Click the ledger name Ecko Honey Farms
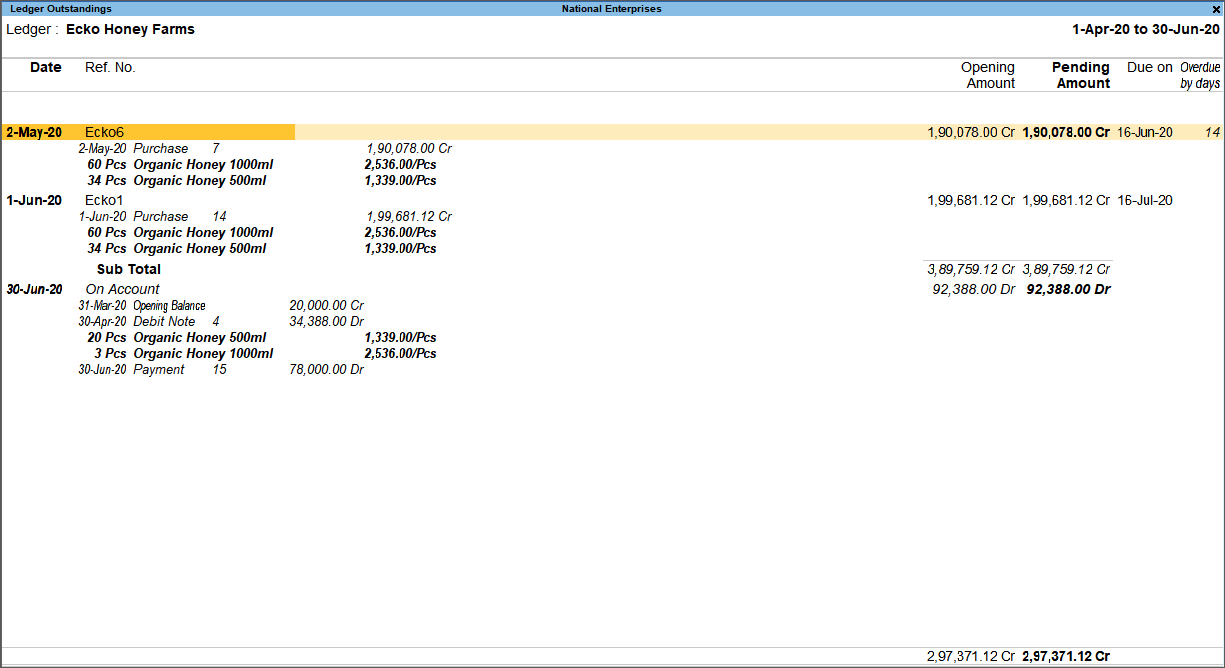1225x668 pixels. [130, 29]
